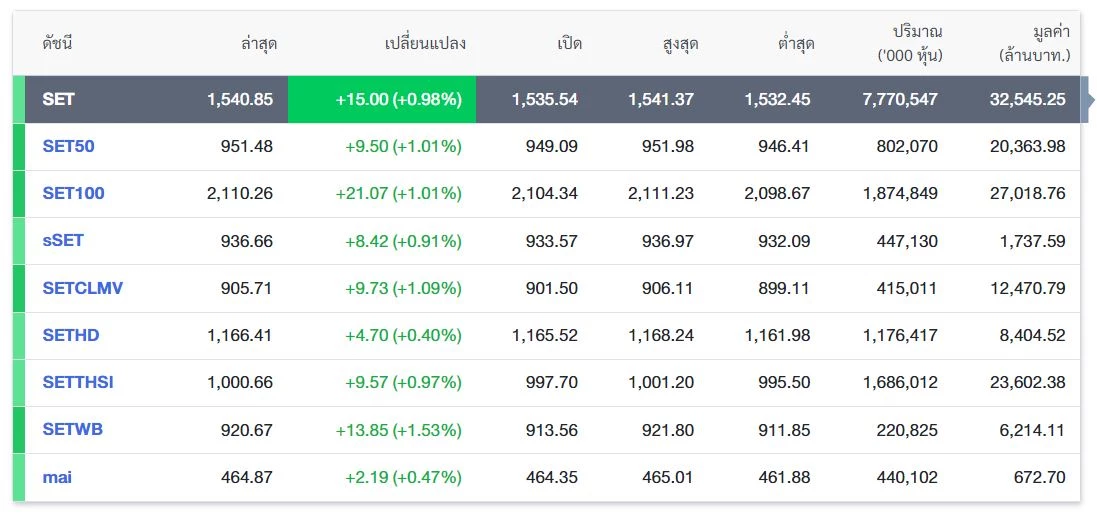Click the เปลี่ยนแปลง column header
1097x514 pixels.
425,43
